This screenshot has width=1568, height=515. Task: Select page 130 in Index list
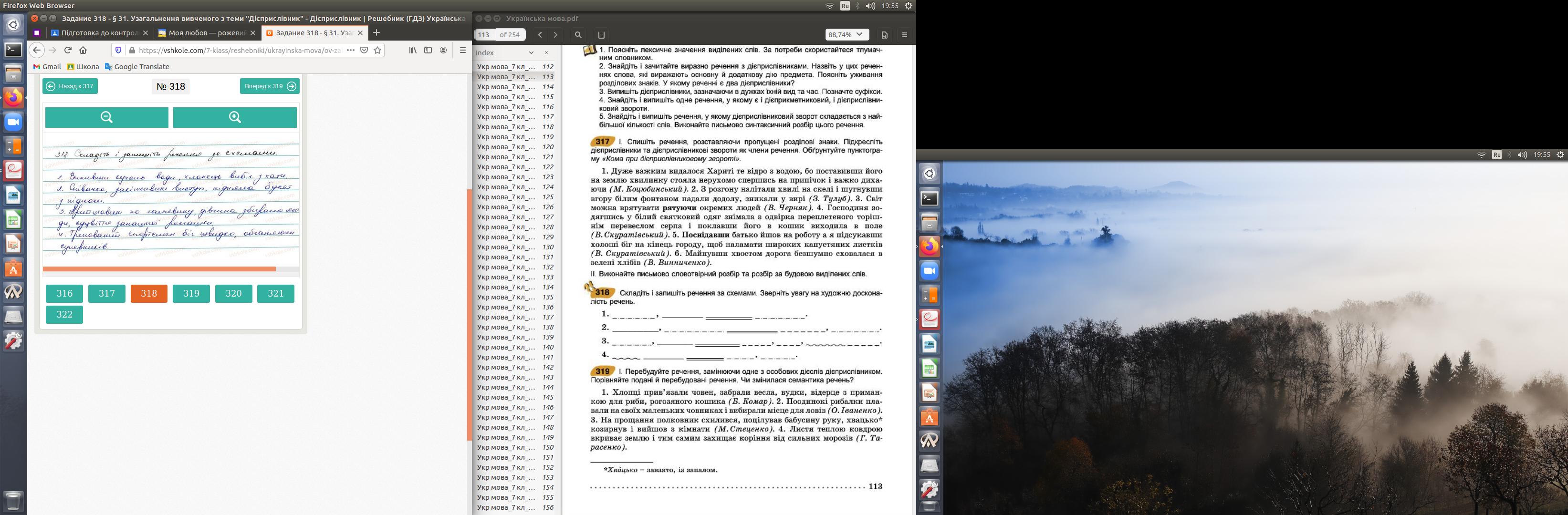[x=514, y=247]
